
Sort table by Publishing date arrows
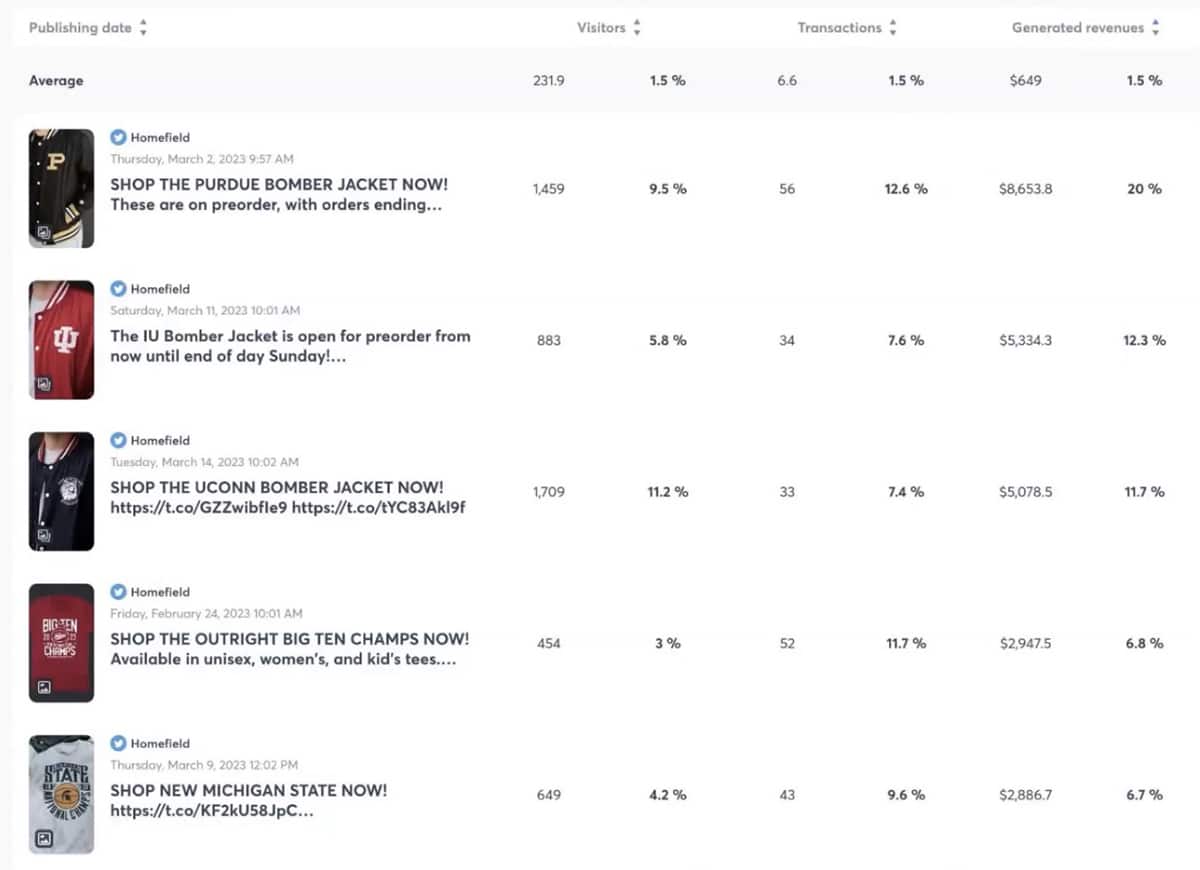(143, 29)
